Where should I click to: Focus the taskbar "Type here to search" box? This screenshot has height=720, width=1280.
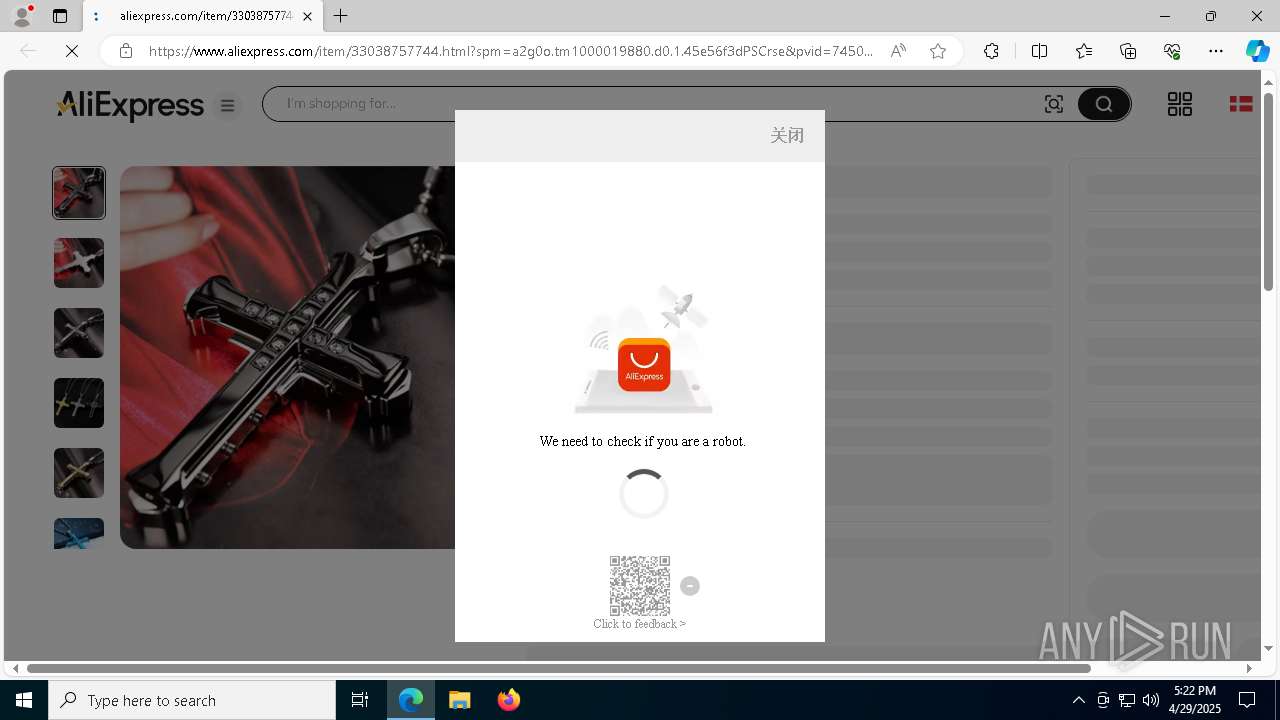point(192,700)
